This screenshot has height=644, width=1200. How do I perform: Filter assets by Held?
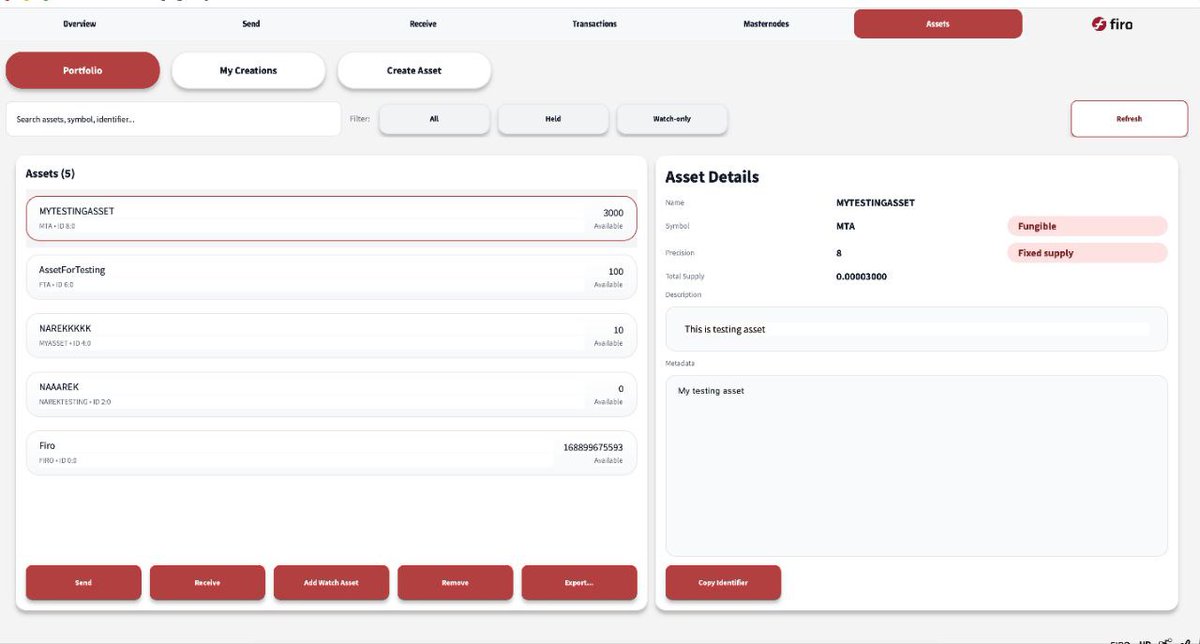pyautogui.click(x=553, y=119)
